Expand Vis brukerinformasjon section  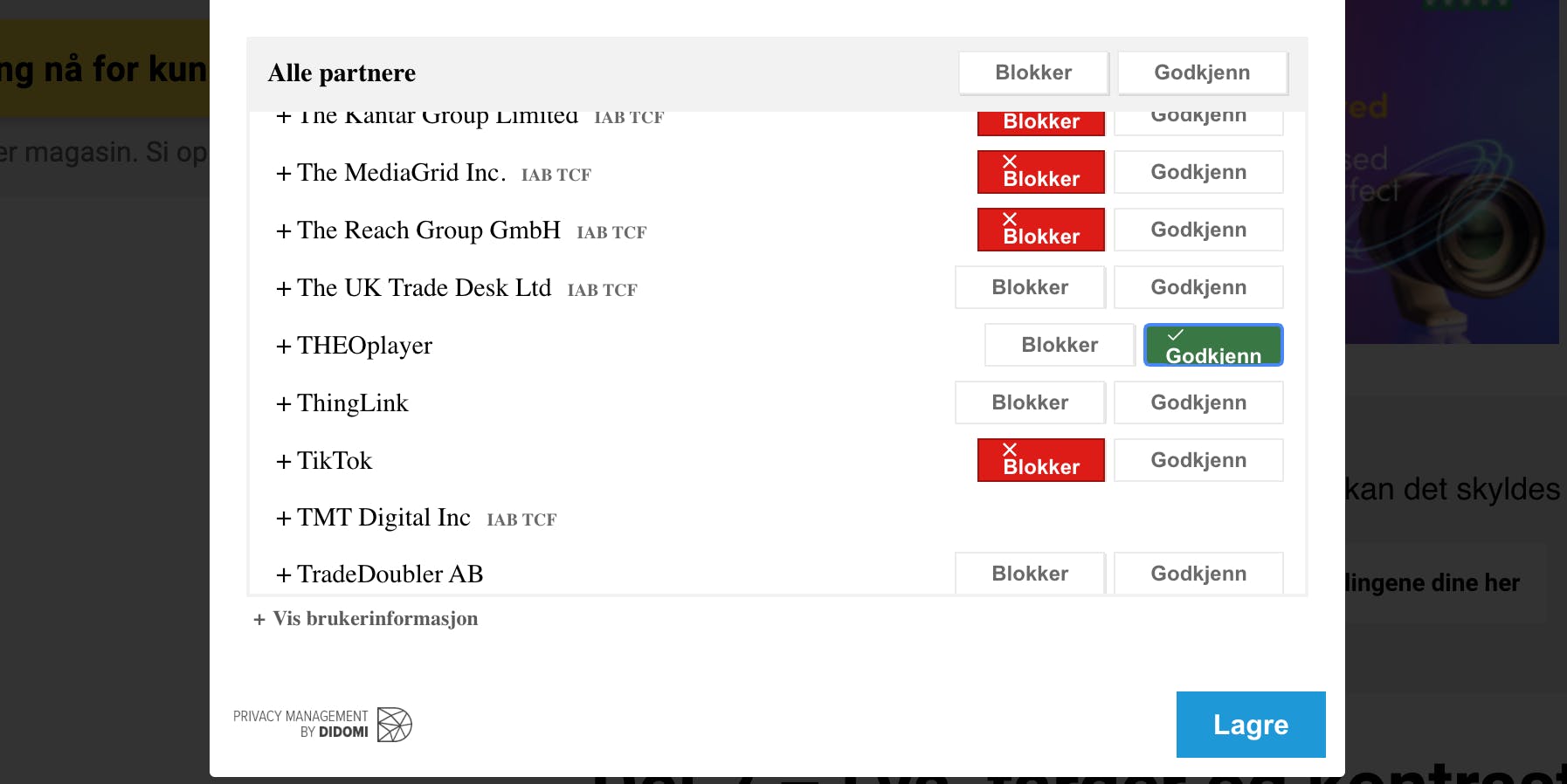click(366, 618)
